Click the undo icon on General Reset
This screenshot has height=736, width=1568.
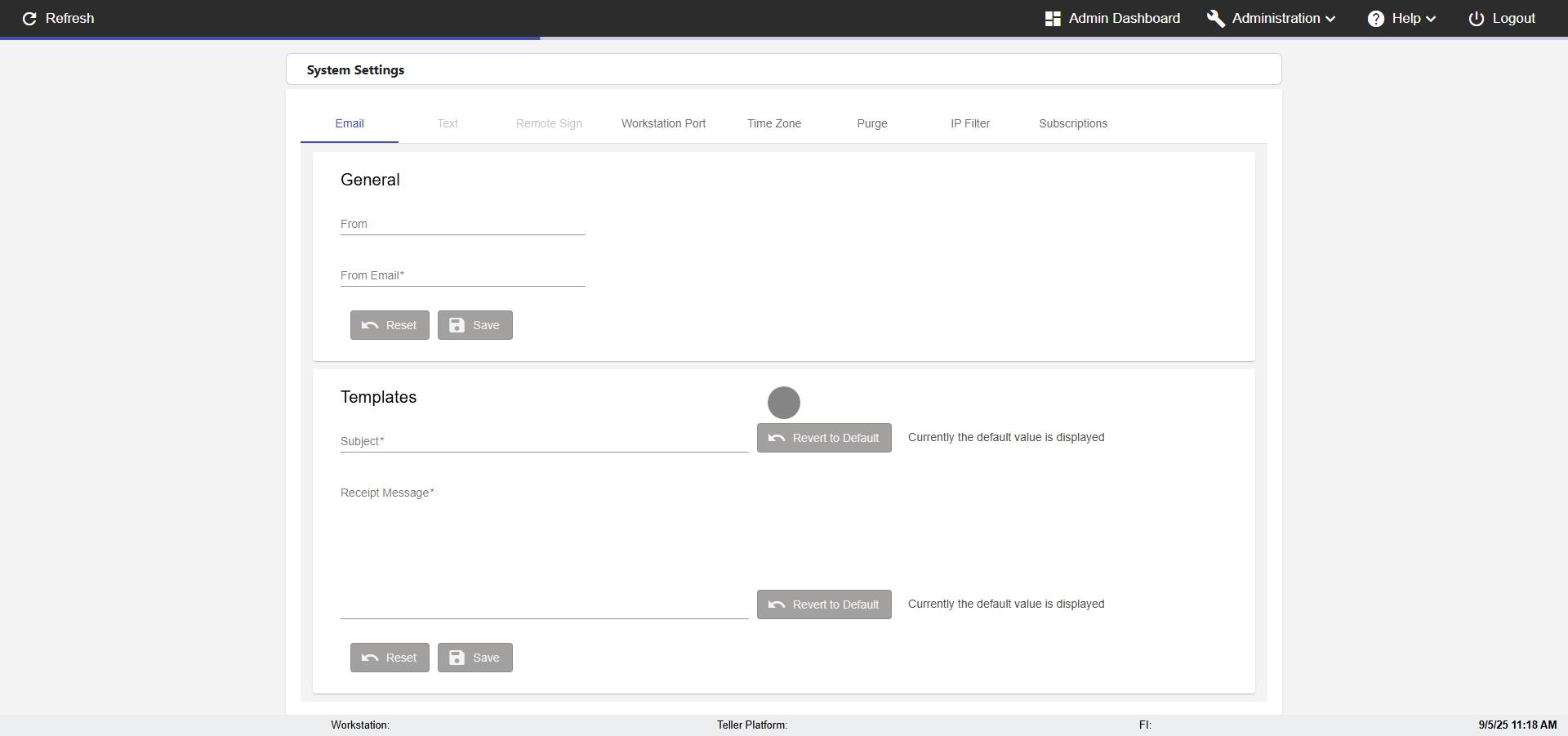point(370,325)
